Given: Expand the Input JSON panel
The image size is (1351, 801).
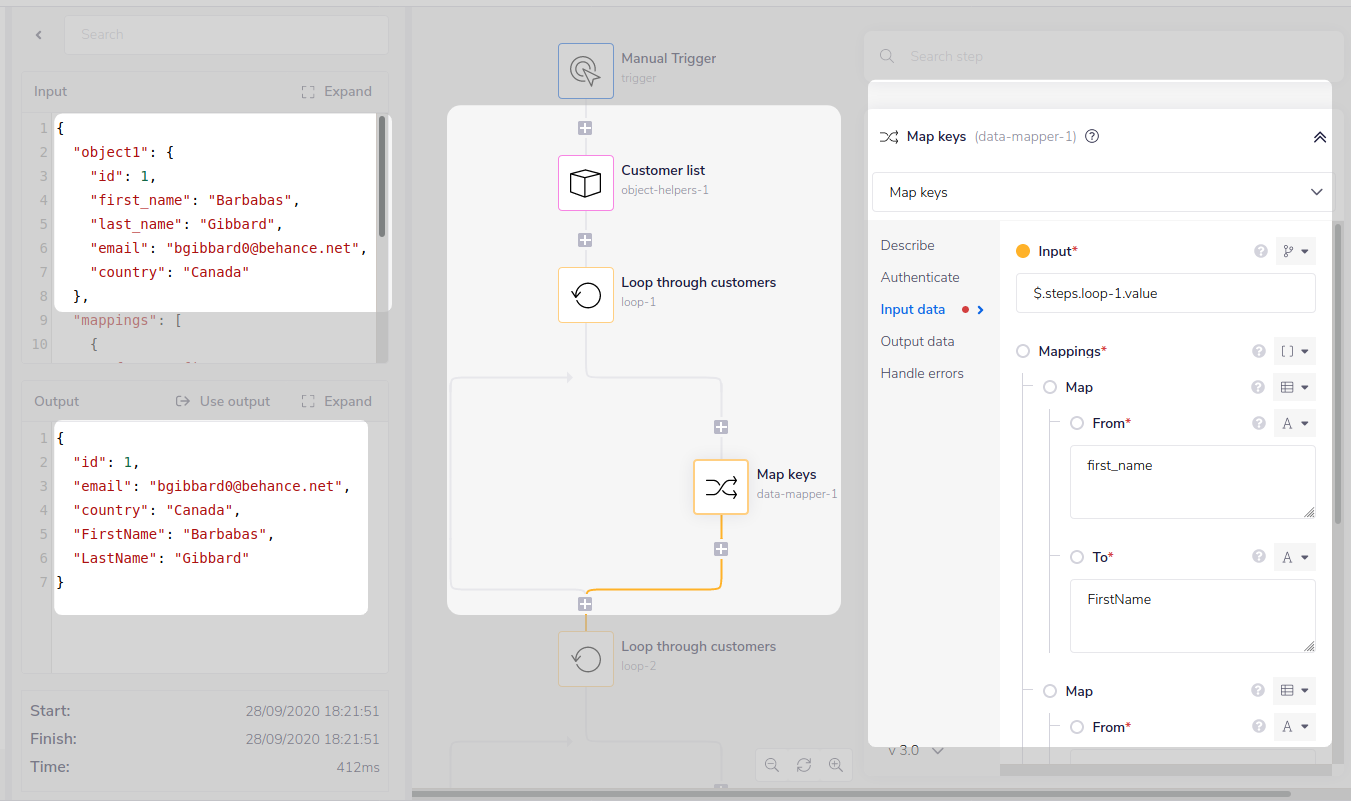Looking at the screenshot, I should pos(337,91).
